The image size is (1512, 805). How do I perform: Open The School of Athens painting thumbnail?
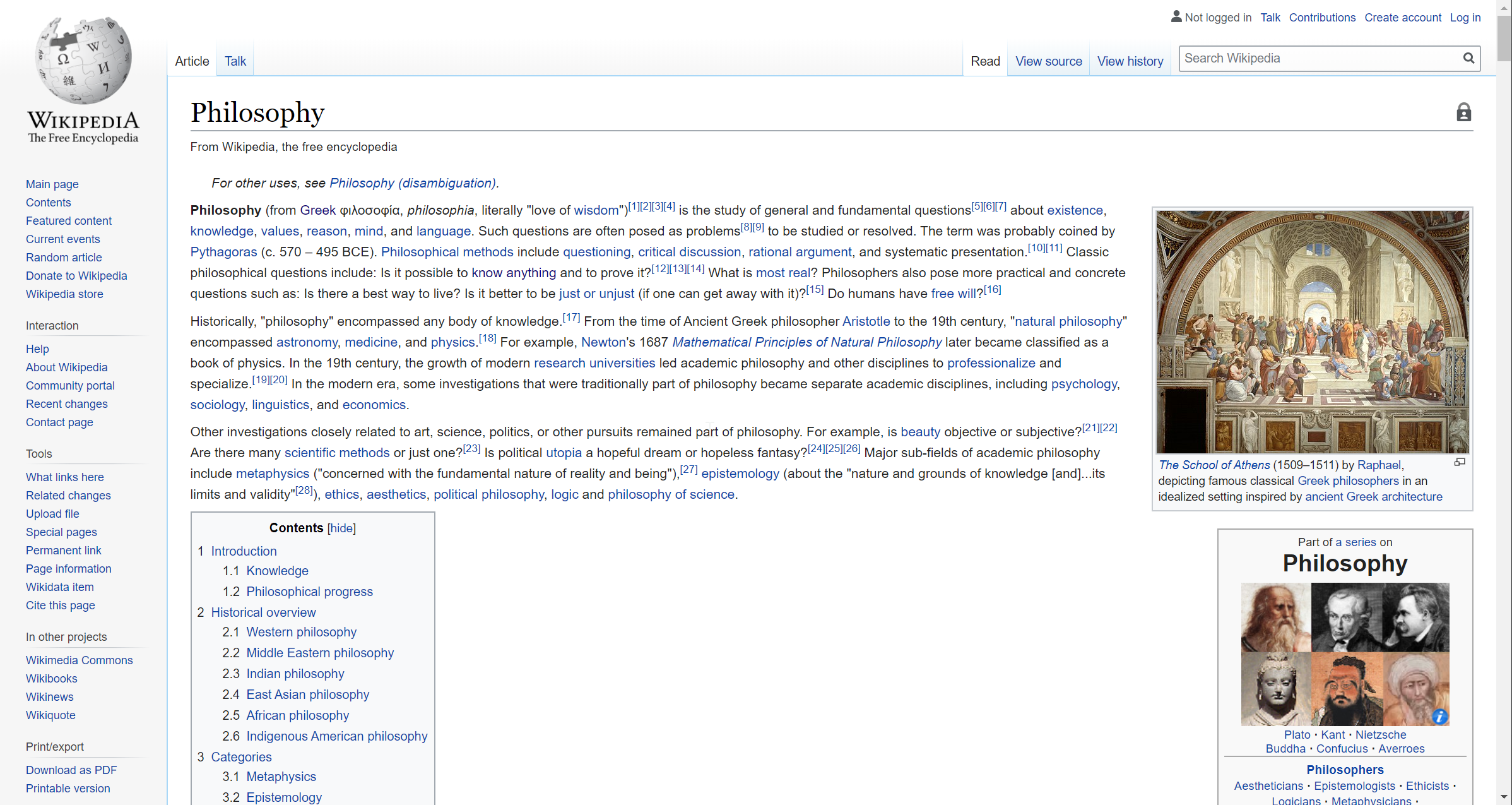(1312, 332)
